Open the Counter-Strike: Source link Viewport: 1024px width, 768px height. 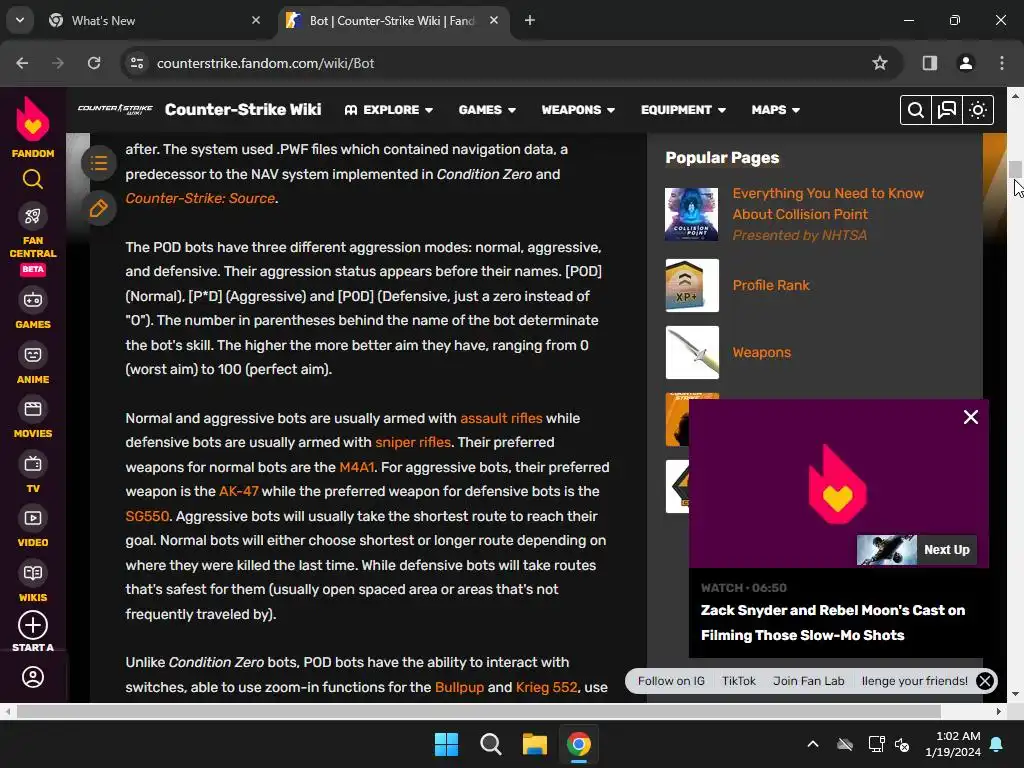(x=200, y=198)
